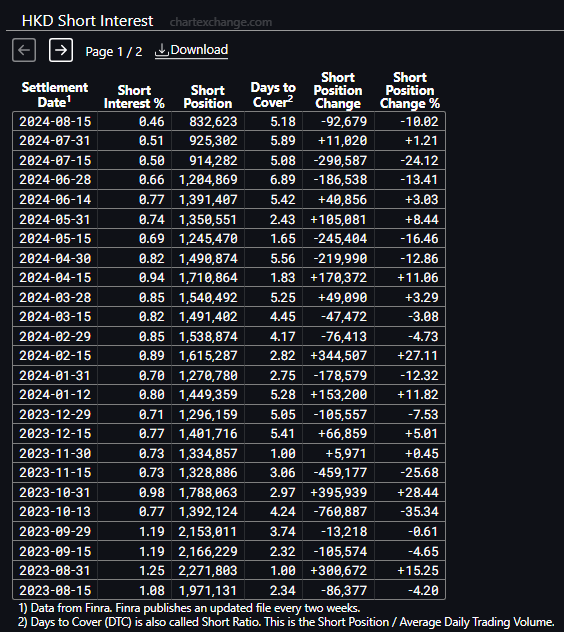Select date cell 2023-12-29
This screenshot has width=564, height=632.
(x=55, y=415)
